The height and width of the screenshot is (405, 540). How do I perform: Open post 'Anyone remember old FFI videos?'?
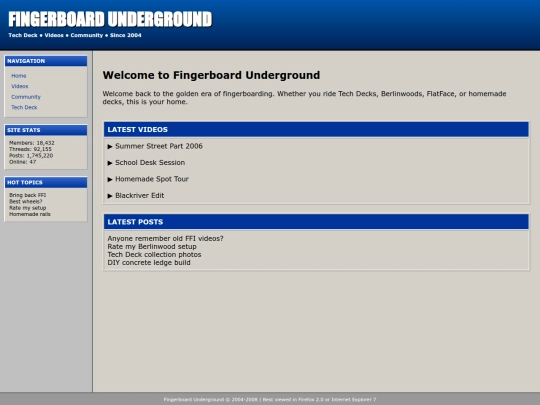point(165,238)
